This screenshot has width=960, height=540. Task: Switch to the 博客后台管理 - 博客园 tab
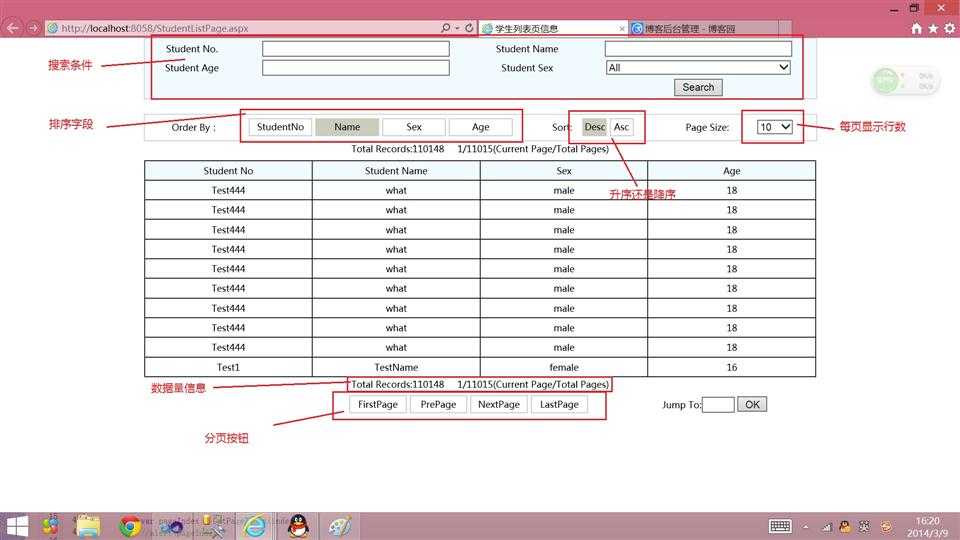pos(704,29)
